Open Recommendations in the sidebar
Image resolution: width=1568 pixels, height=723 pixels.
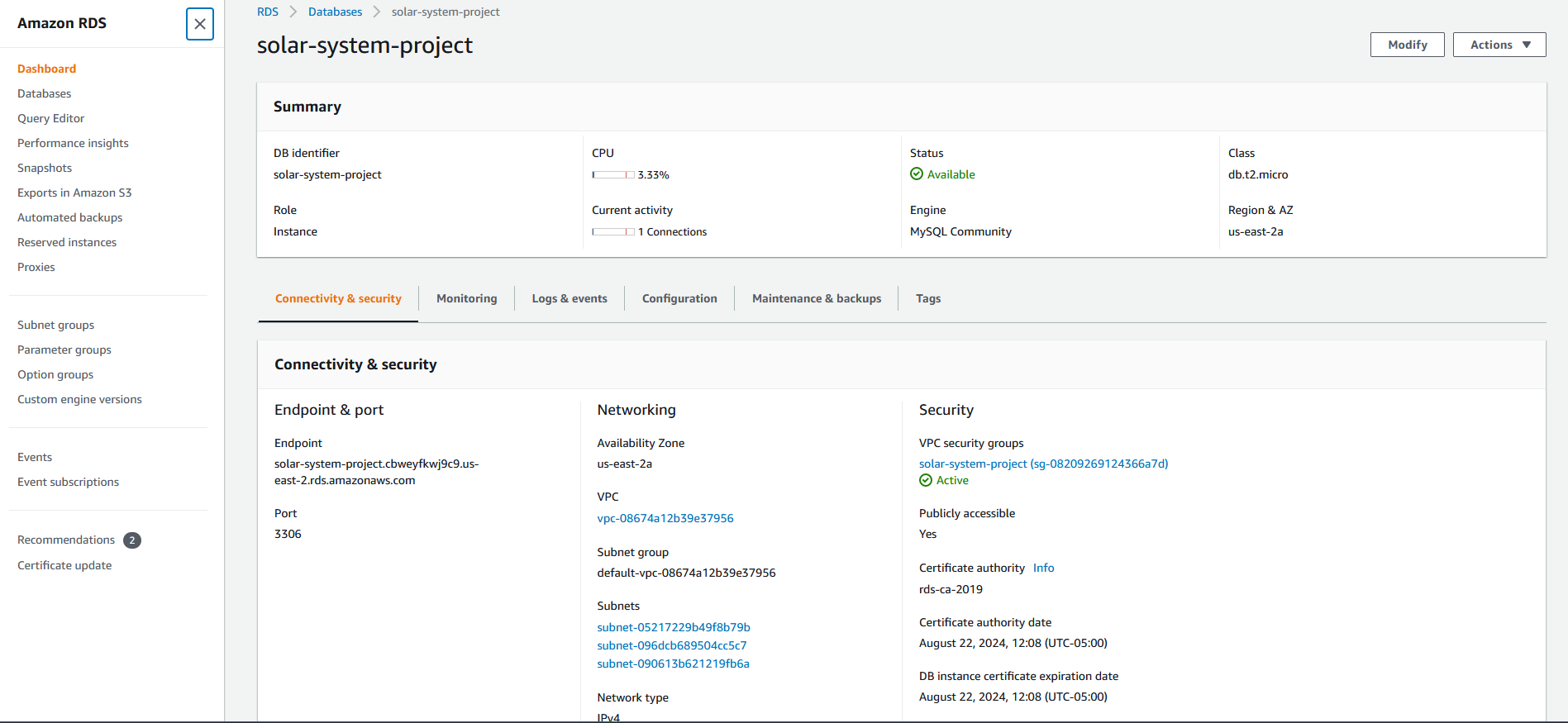[x=66, y=540]
